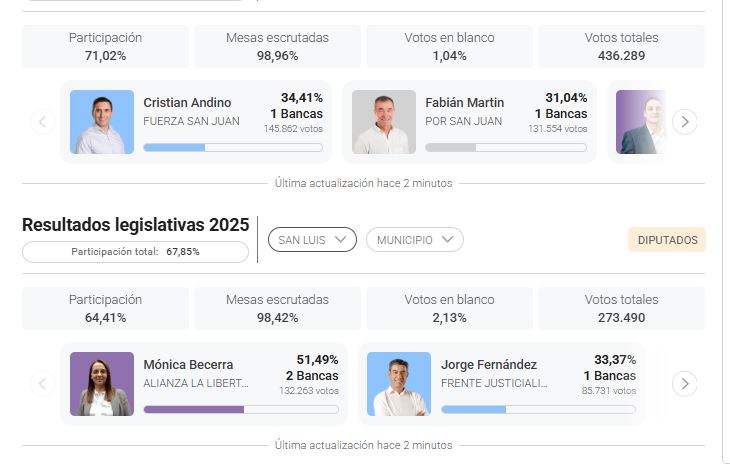Click Cristian Andino's blue vote progress bar
This screenshot has width=730, height=475.
233,147
